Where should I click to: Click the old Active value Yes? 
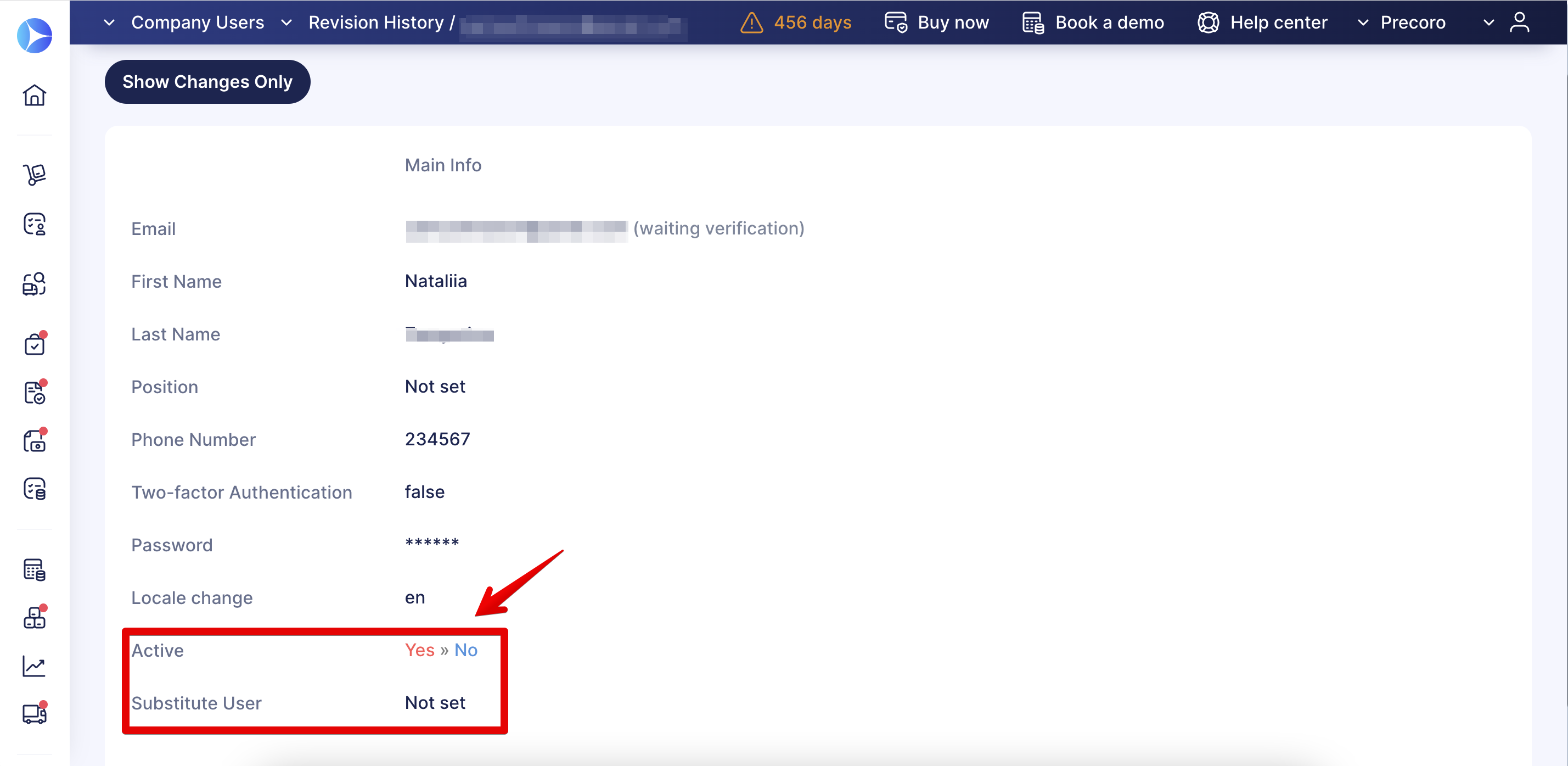tap(420, 650)
